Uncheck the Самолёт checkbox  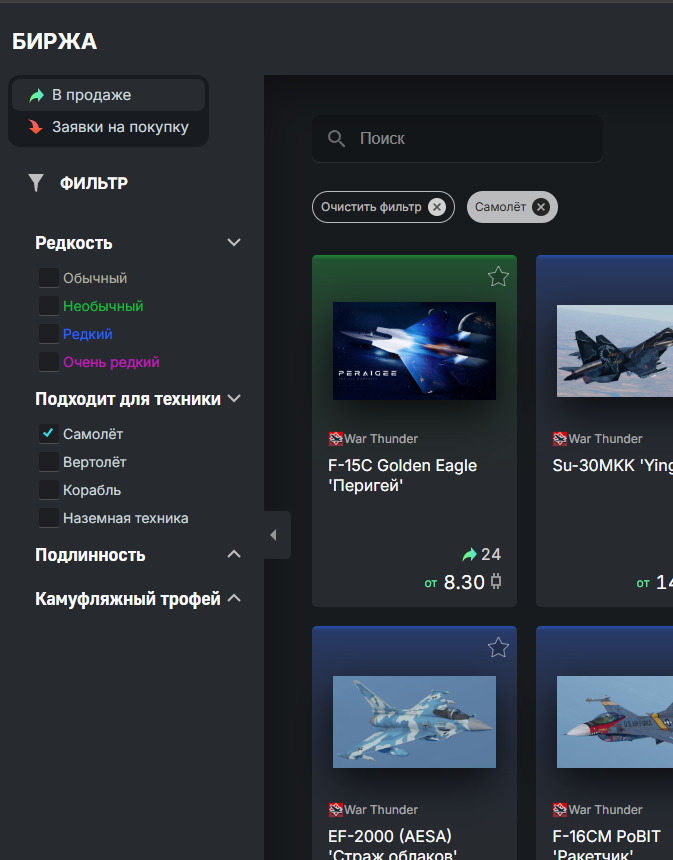pyautogui.click(x=49, y=434)
